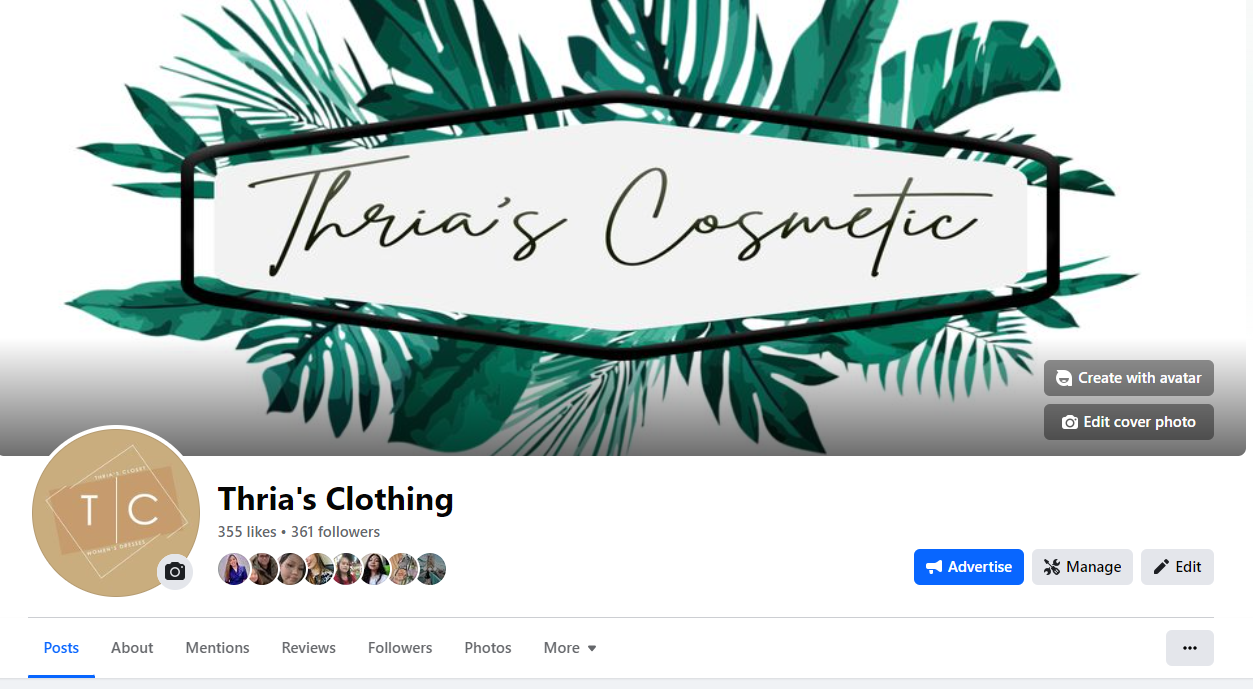This screenshot has height=689, width=1253.
Task: Click Edit cover photo button
Action: (x=1129, y=422)
